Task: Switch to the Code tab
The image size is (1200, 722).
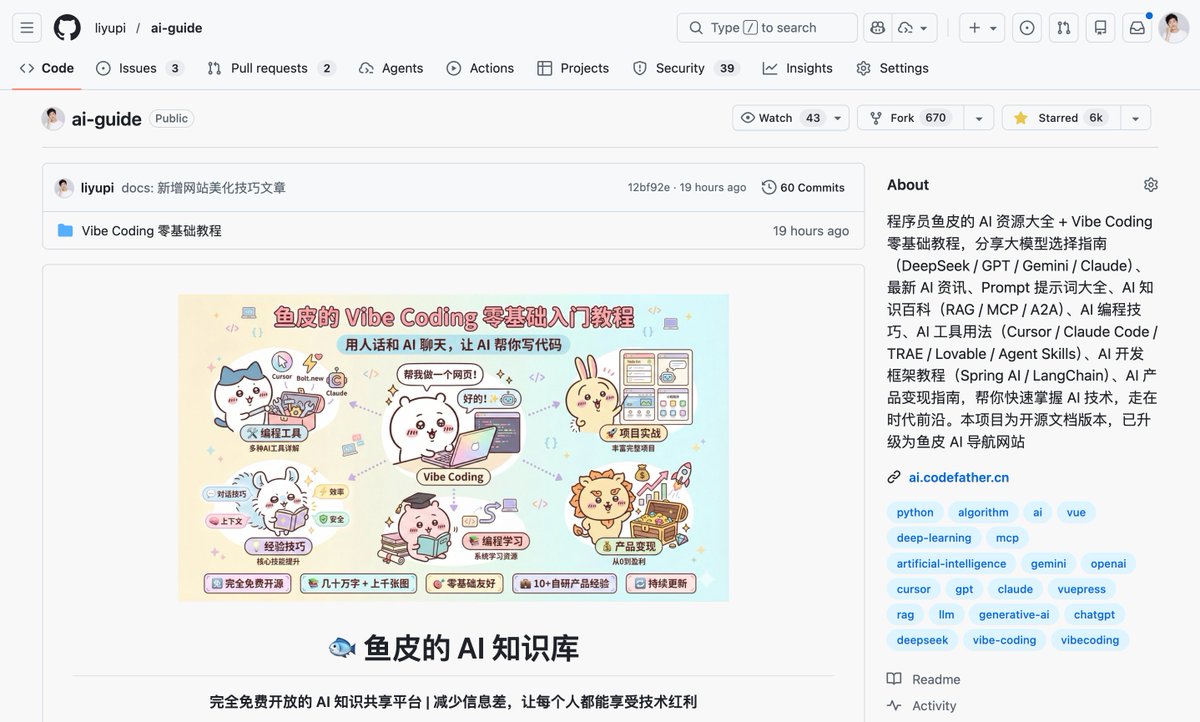Action: tap(47, 68)
